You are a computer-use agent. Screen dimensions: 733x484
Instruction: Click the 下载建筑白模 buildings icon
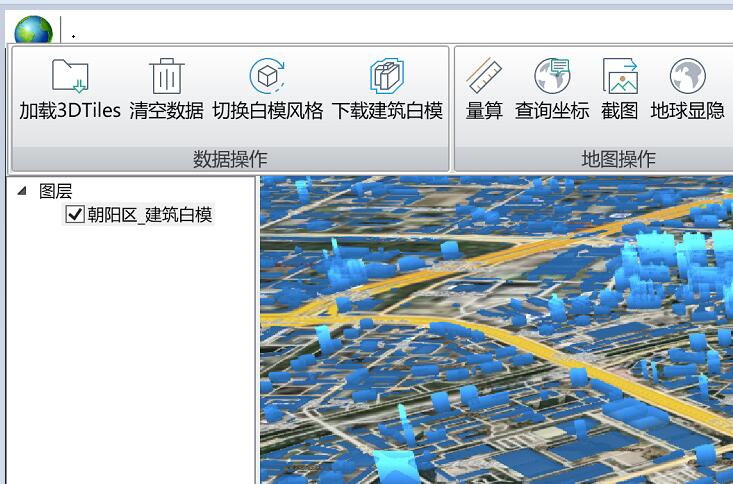387,75
